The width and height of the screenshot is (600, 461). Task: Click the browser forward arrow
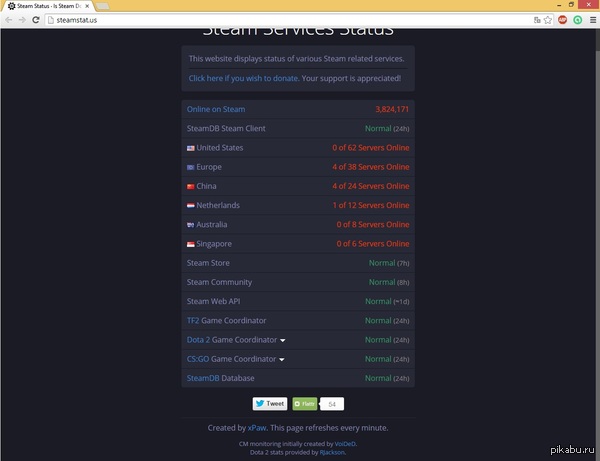pos(22,20)
